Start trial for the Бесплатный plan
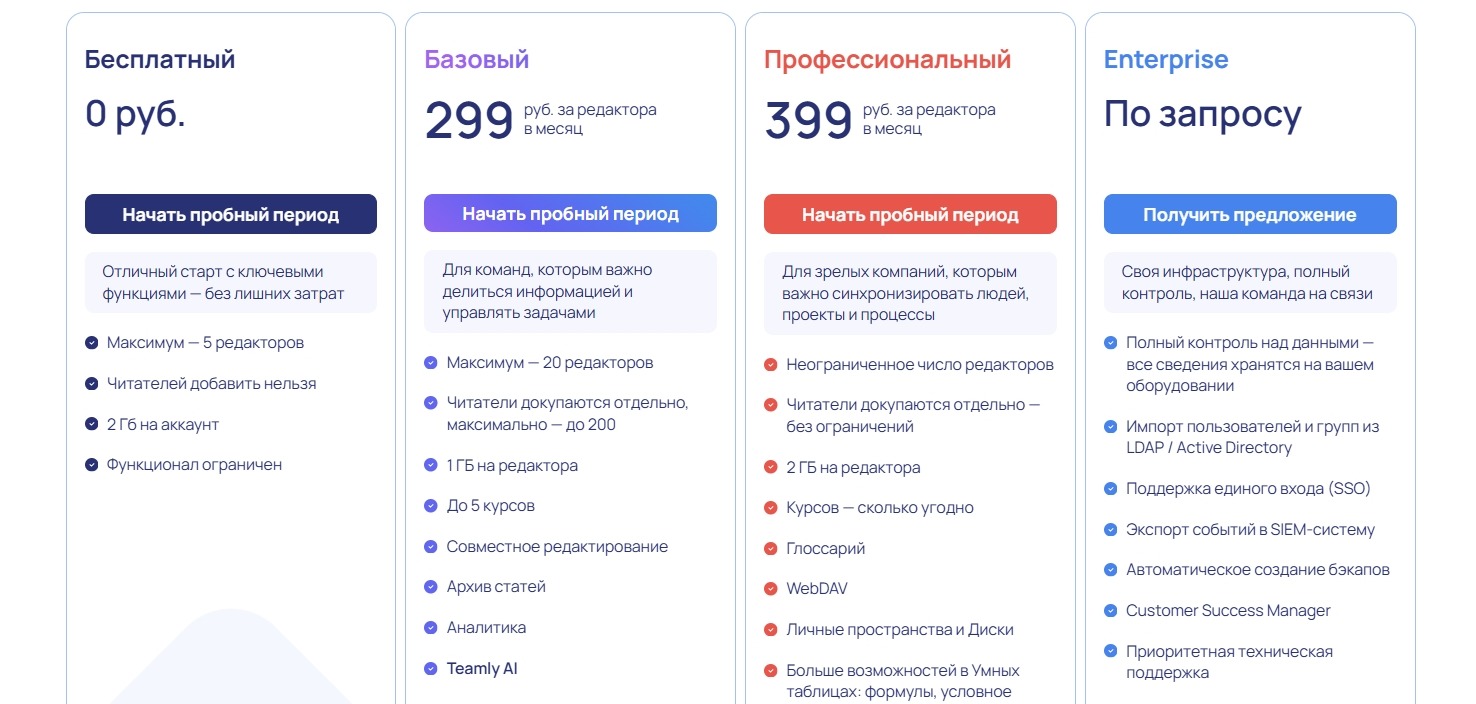This screenshot has width=1476, height=704. (231, 214)
